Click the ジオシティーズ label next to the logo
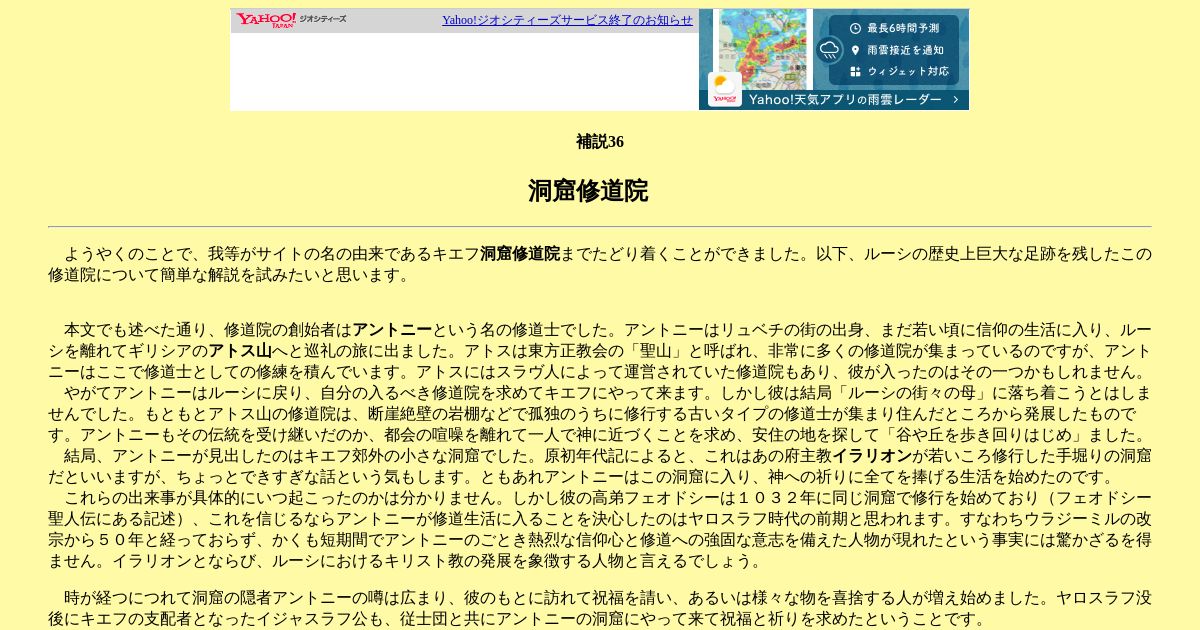The width and height of the screenshot is (1200, 630). (x=323, y=19)
